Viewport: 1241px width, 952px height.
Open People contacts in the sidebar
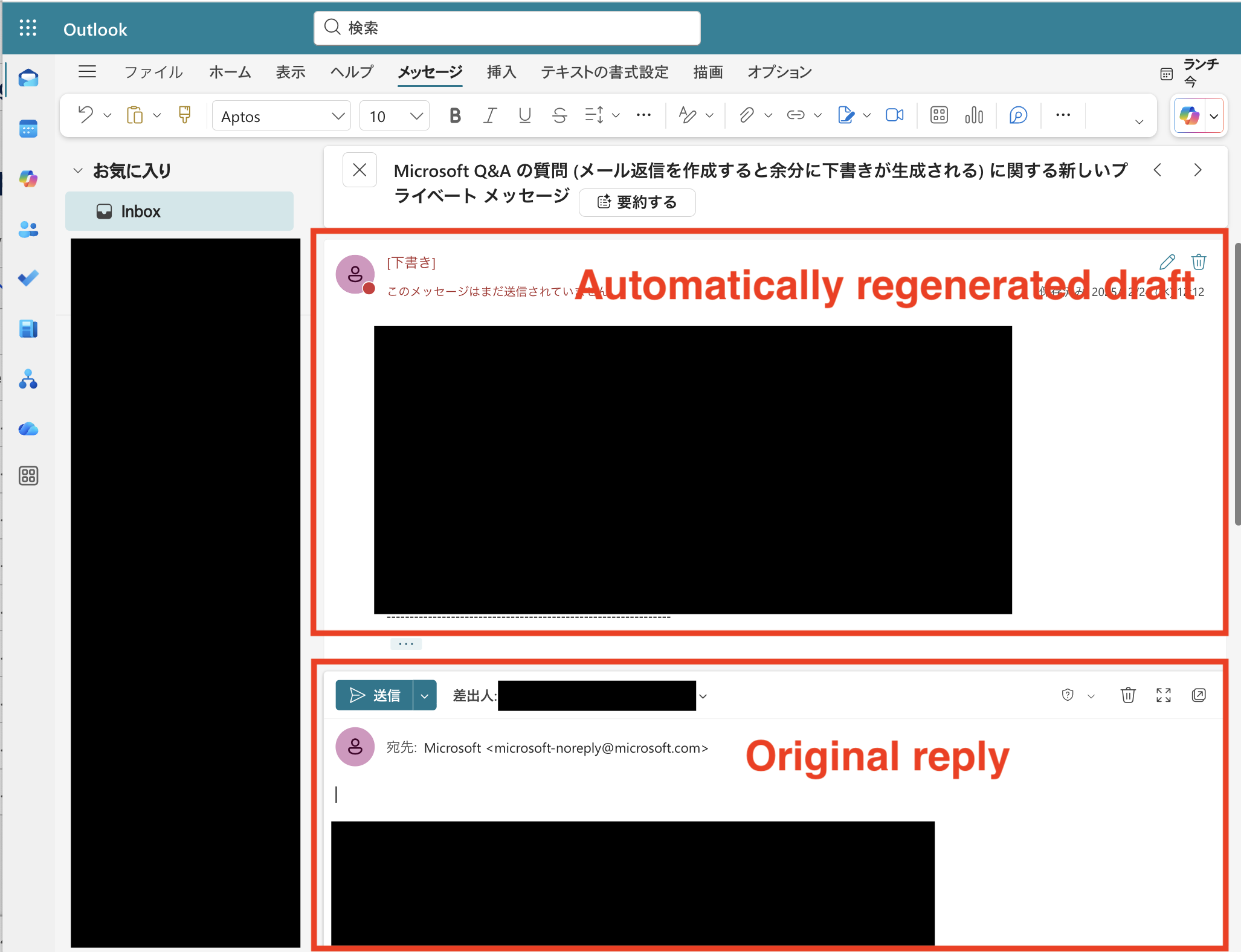(28, 229)
